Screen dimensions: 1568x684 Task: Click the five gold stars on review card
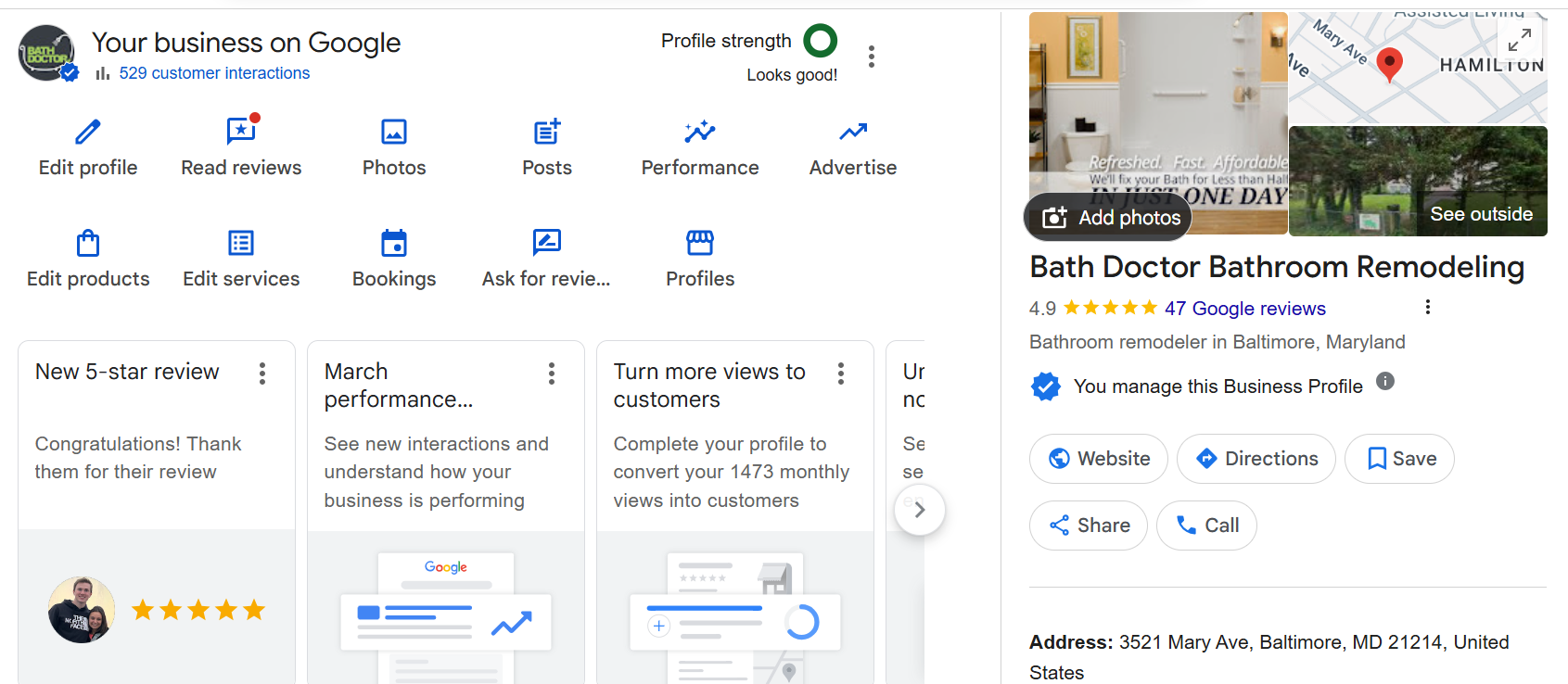pos(198,610)
